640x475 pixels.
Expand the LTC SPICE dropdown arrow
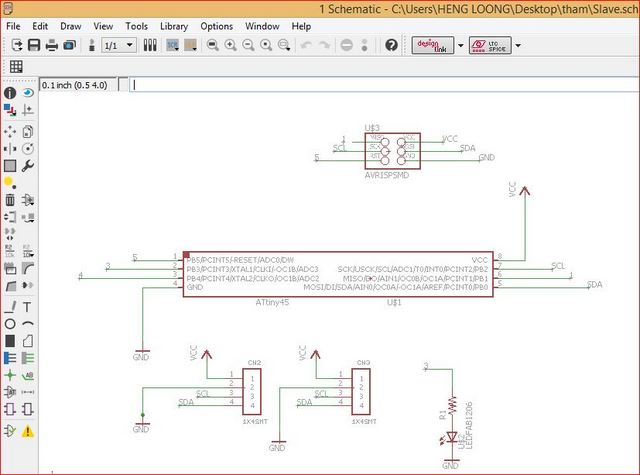518,45
